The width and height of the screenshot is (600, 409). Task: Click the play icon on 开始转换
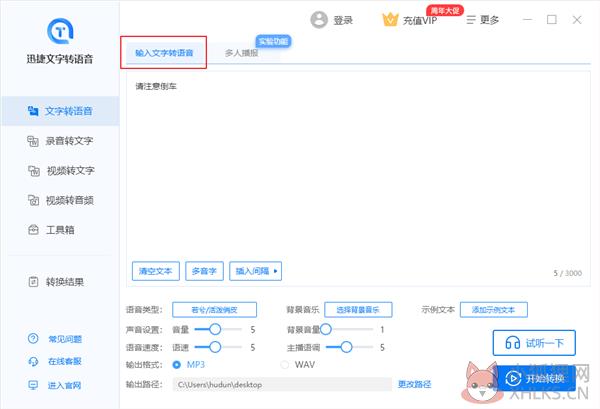coord(513,379)
